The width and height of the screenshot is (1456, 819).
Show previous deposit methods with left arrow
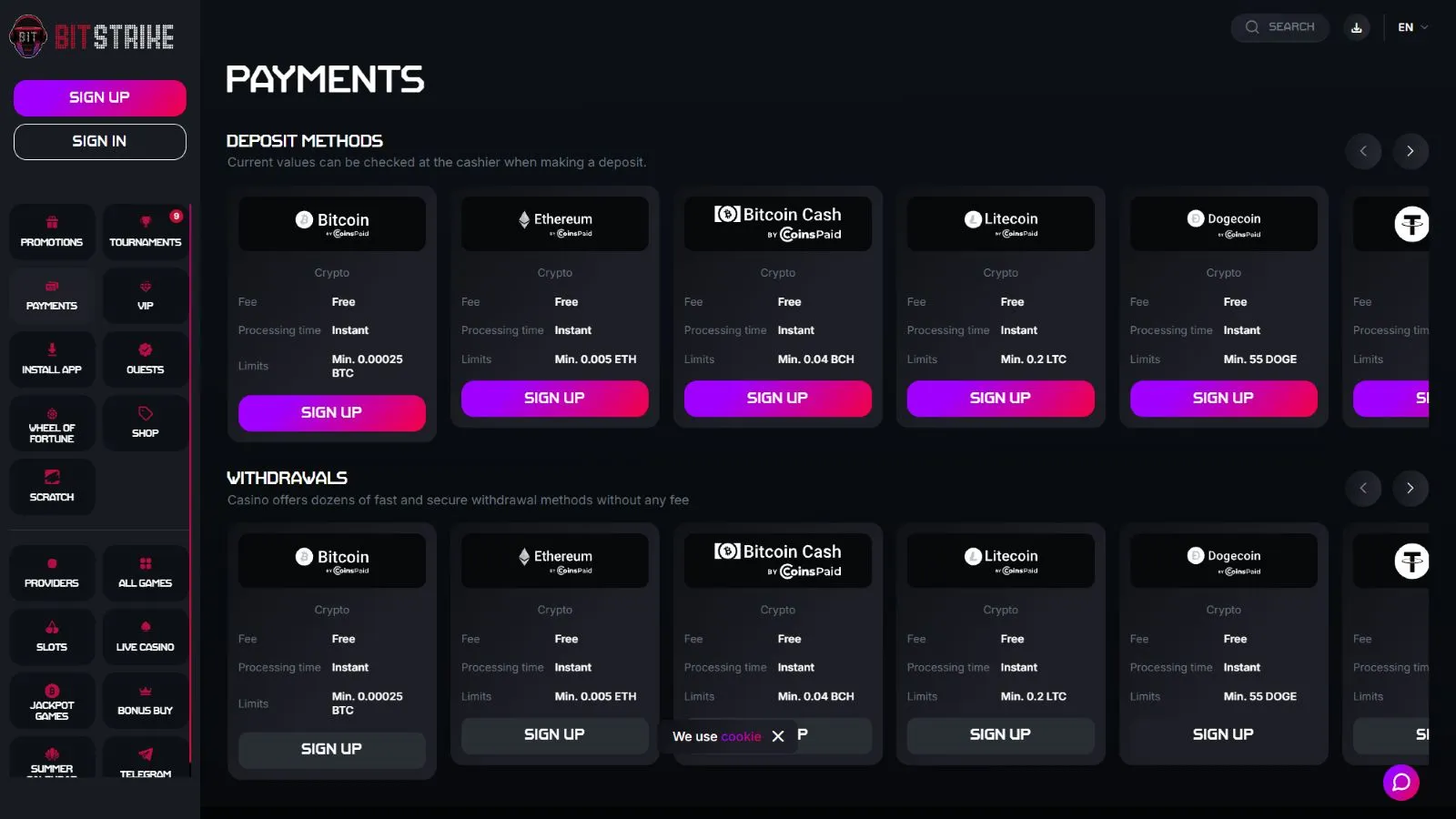(x=1363, y=151)
